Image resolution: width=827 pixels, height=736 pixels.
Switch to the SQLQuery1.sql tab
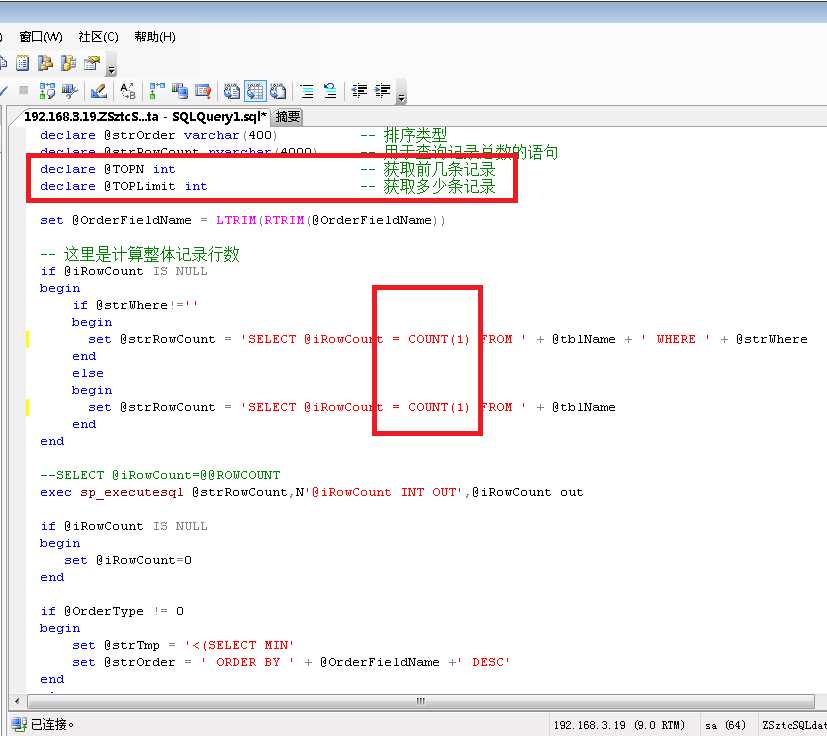click(145, 117)
